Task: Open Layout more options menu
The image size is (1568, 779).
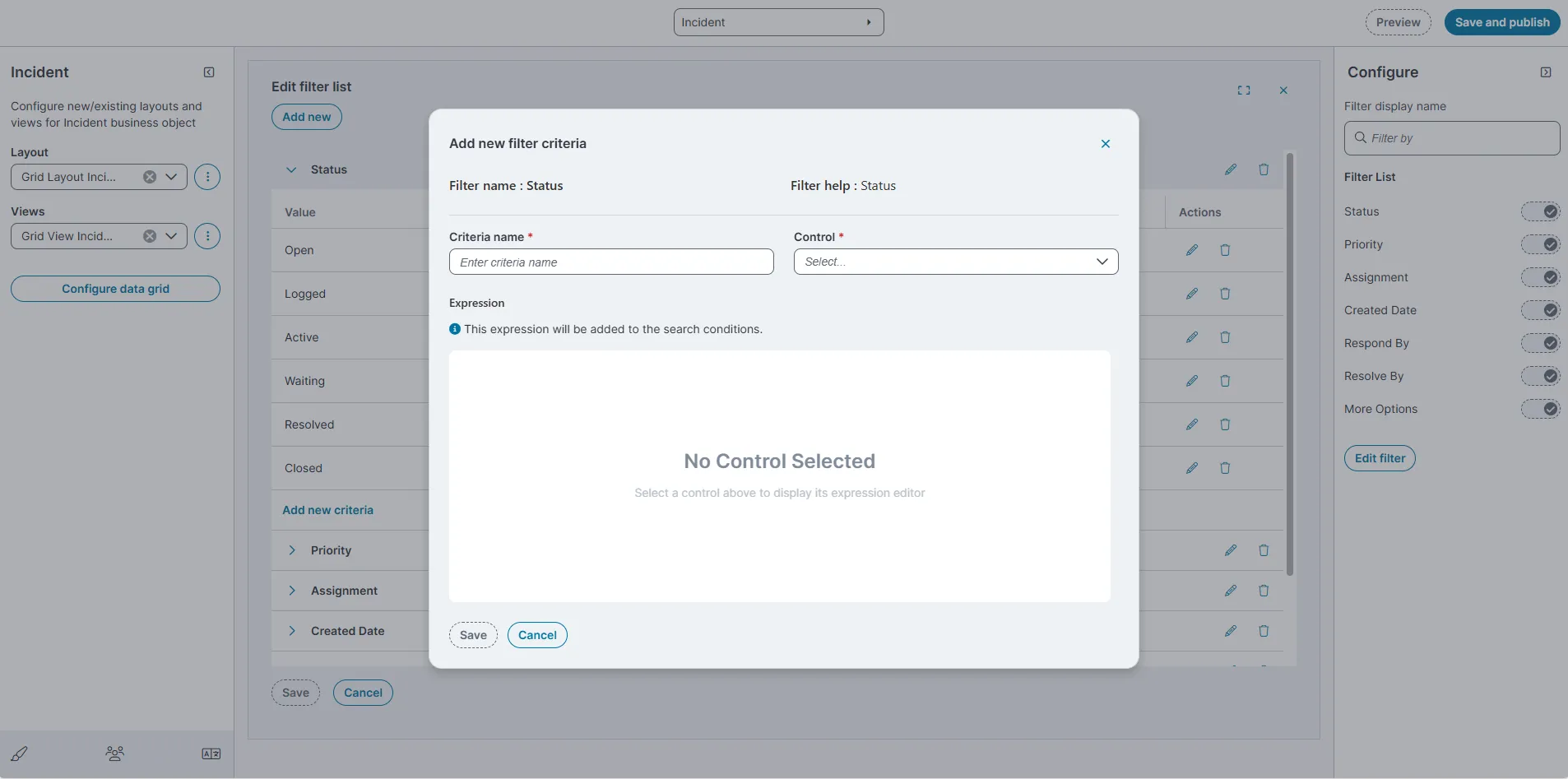Action: pyautogui.click(x=207, y=177)
